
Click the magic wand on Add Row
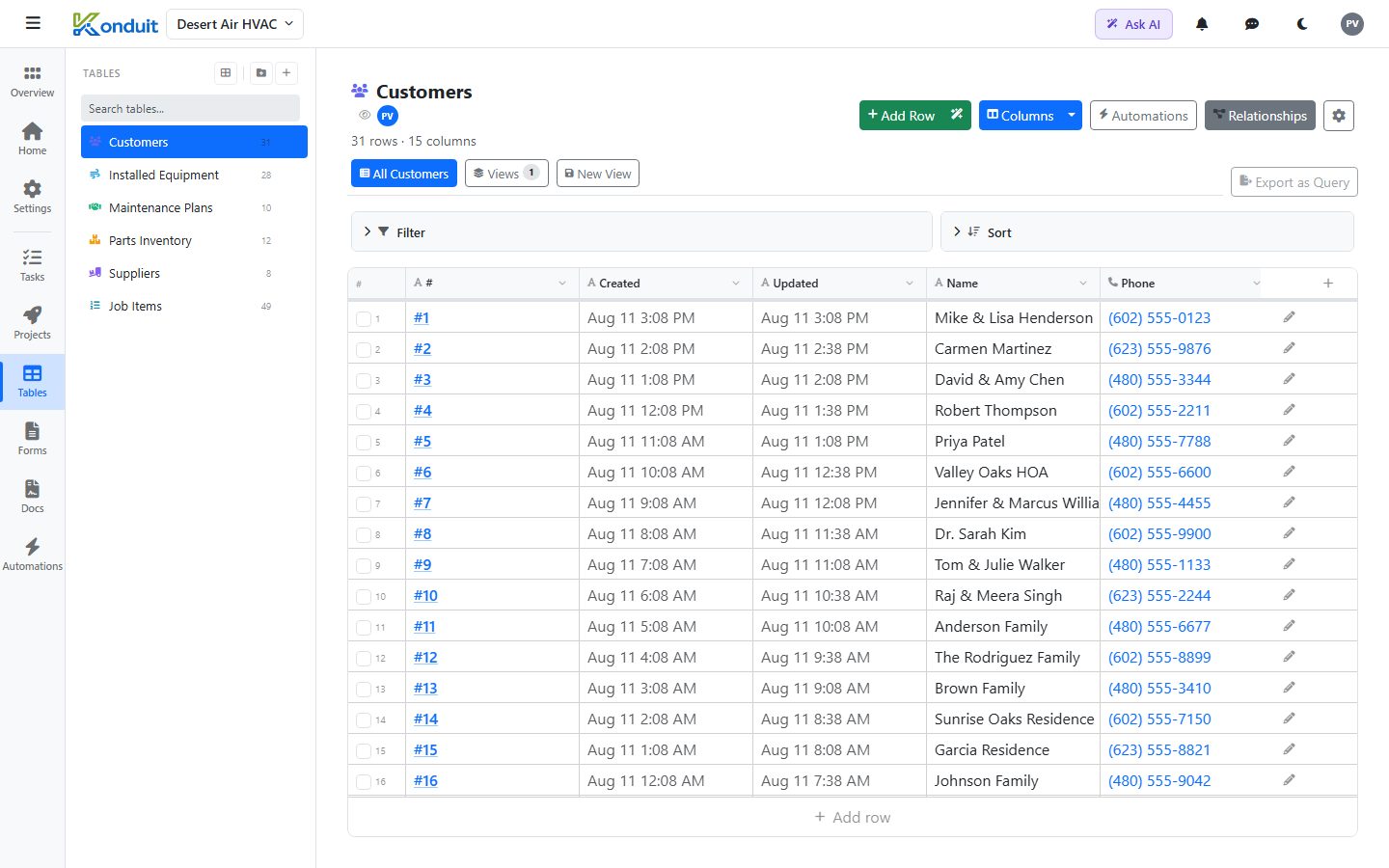957,115
